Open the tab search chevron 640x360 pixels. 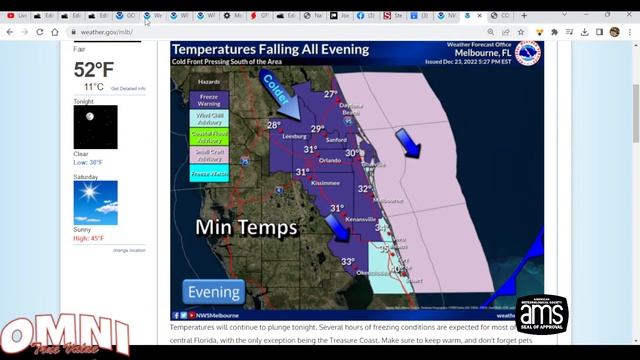[564, 14]
